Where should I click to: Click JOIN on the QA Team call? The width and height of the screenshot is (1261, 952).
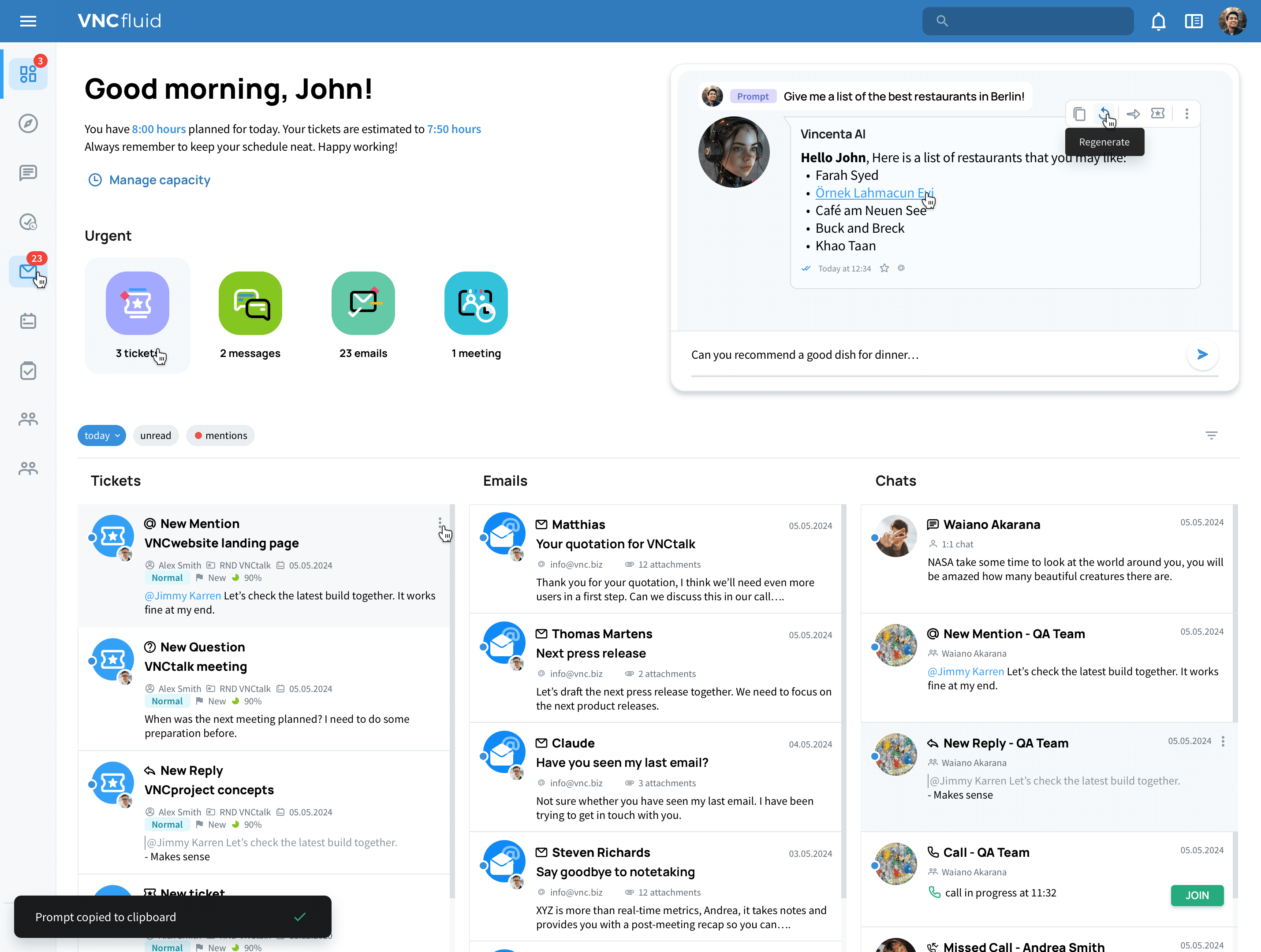(x=1197, y=895)
